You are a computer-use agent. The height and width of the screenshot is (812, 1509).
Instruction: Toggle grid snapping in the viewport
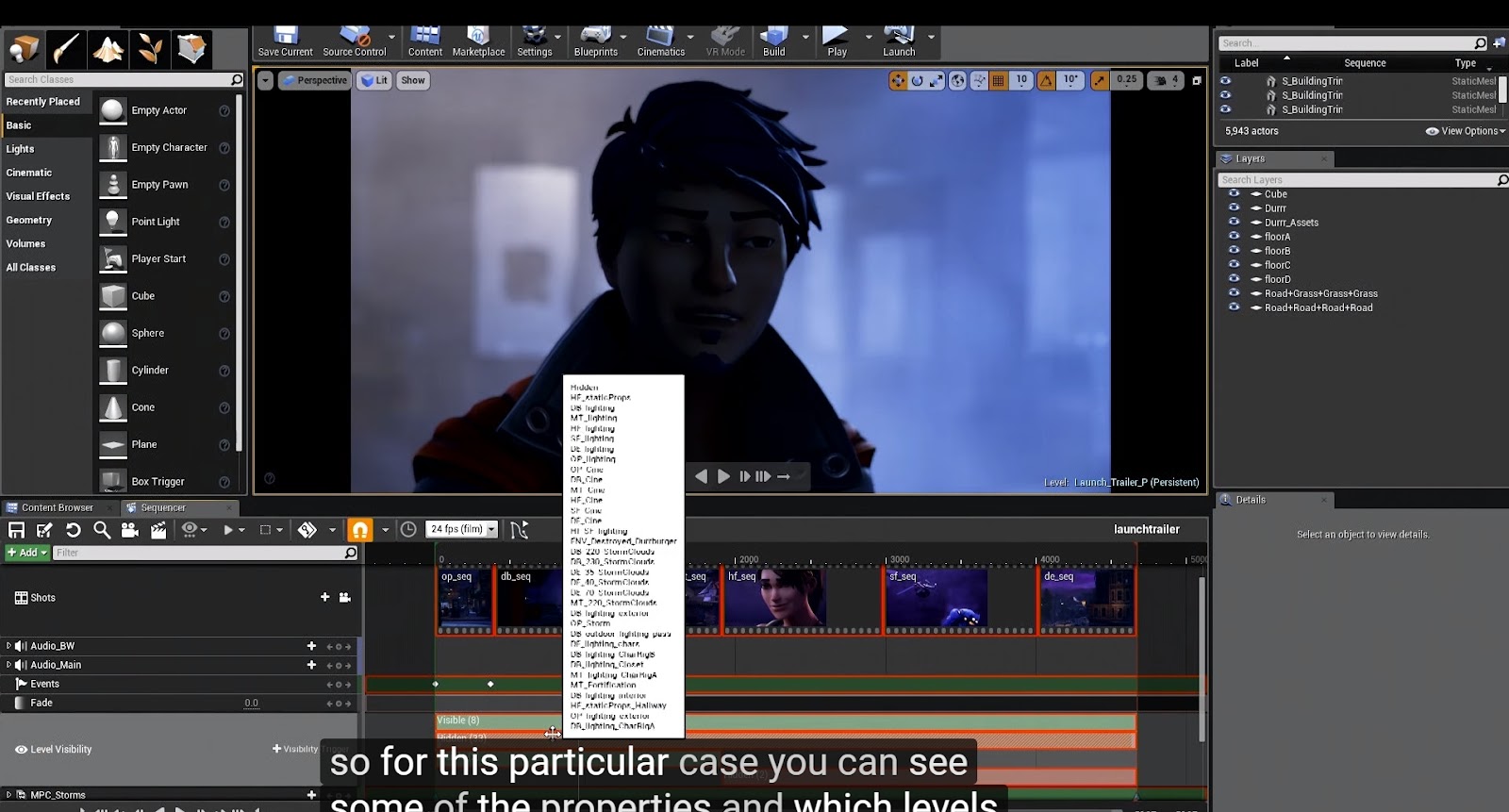pyautogui.click(x=998, y=81)
